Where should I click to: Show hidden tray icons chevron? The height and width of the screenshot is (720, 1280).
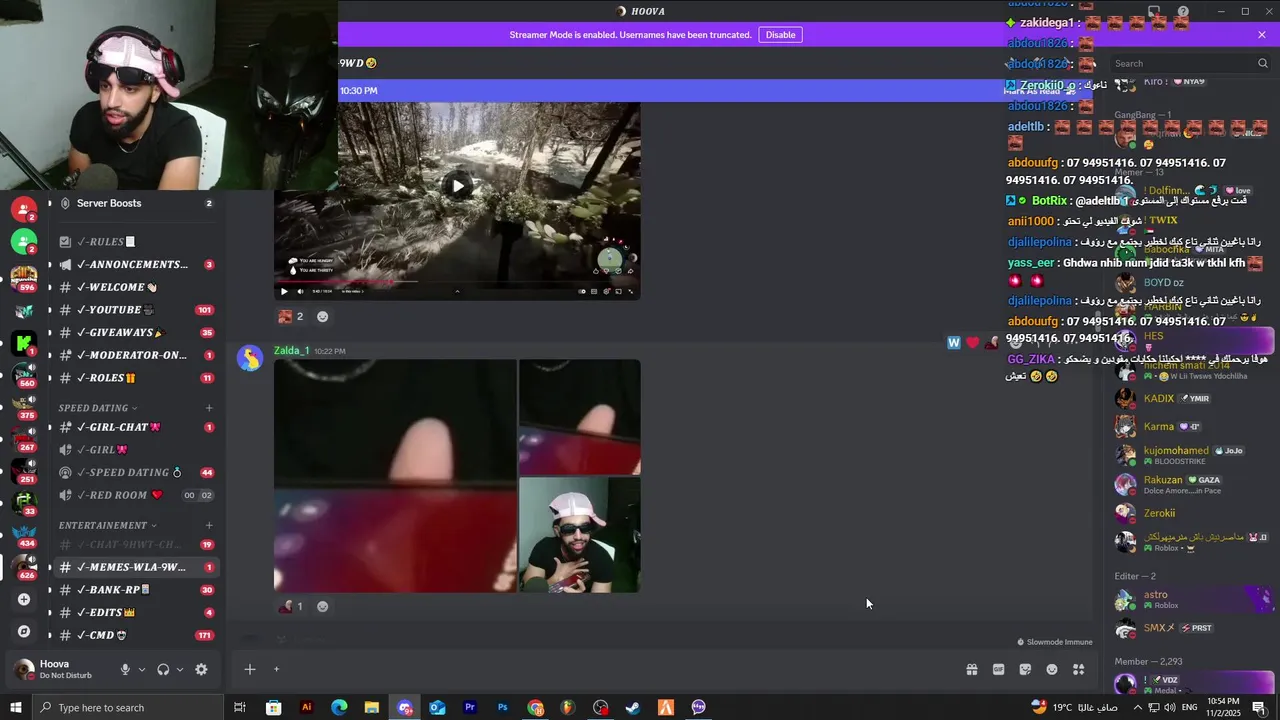point(1137,708)
